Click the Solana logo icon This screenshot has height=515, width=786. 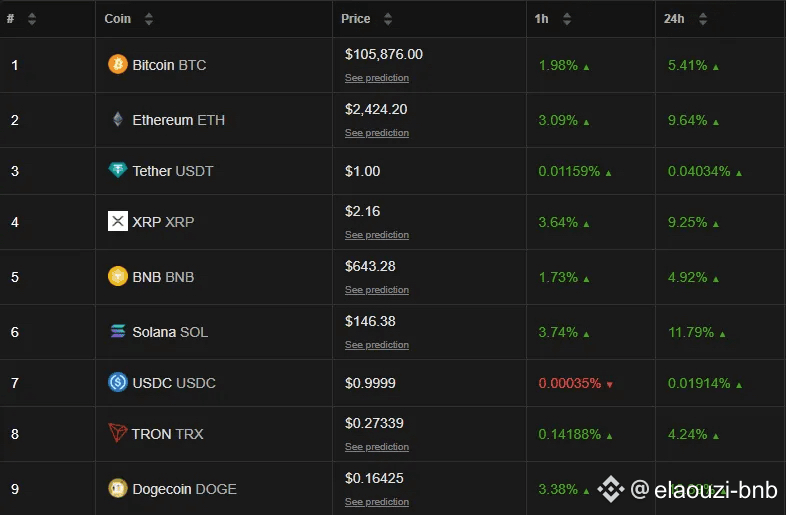[118, 331]
